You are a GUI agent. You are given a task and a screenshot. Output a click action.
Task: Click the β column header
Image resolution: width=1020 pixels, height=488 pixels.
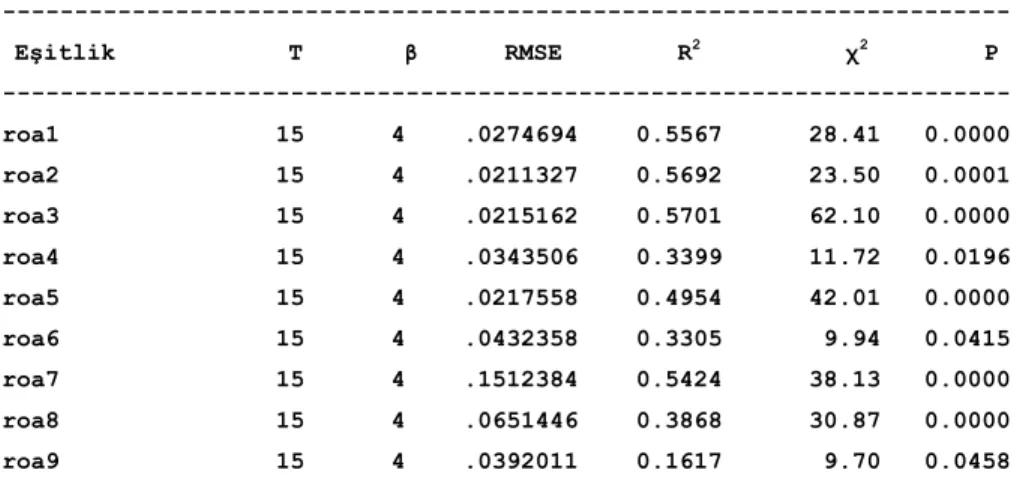(x=410, y=54)
